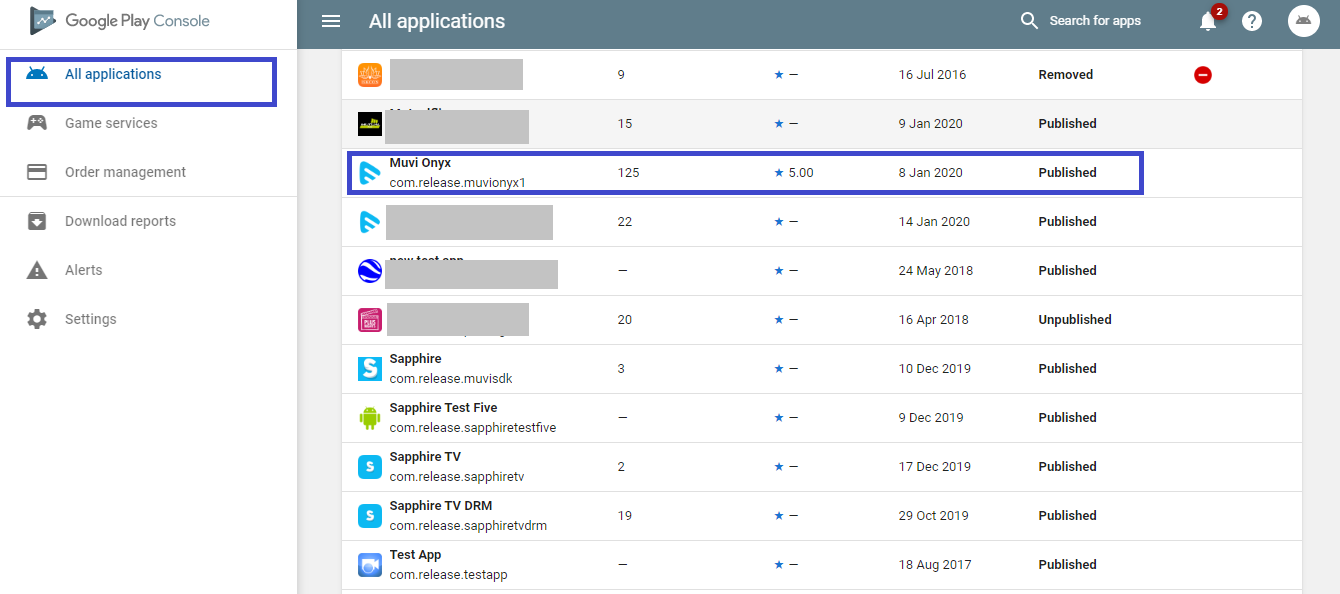The height and width of the screenshot is (594, 1340).
Task: Open Download reports in sidebar
Action: click(x=148, y=221)
